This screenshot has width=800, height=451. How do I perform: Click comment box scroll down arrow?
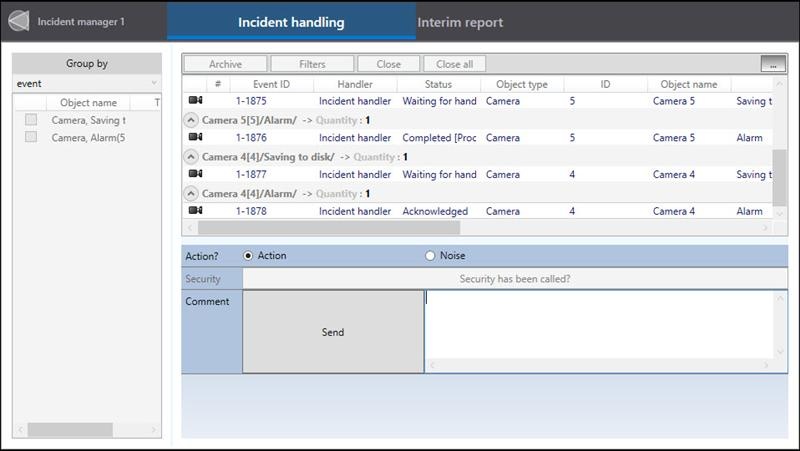coord(780,352)
